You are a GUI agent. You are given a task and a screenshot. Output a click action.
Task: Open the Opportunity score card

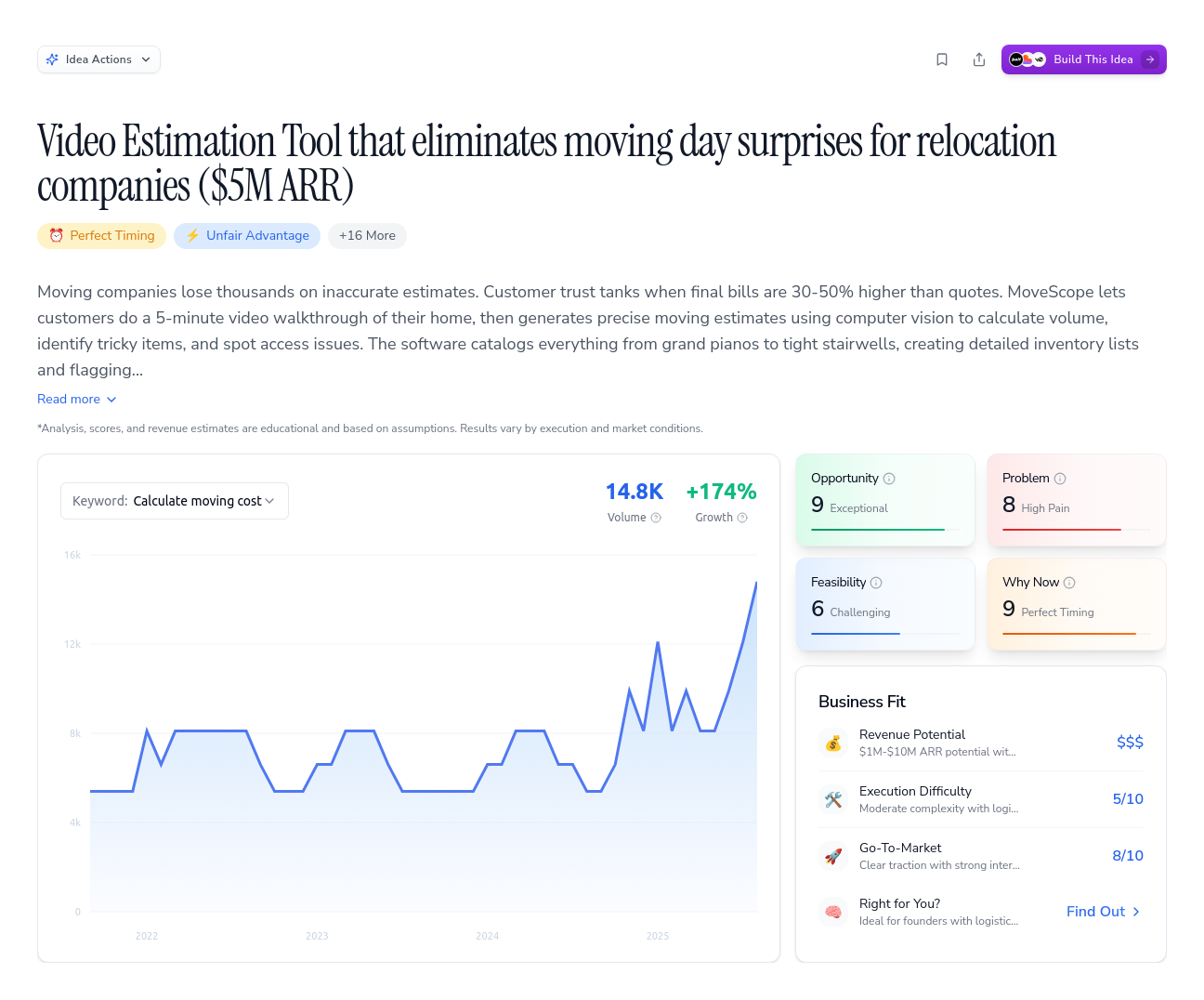pos(885,500)
